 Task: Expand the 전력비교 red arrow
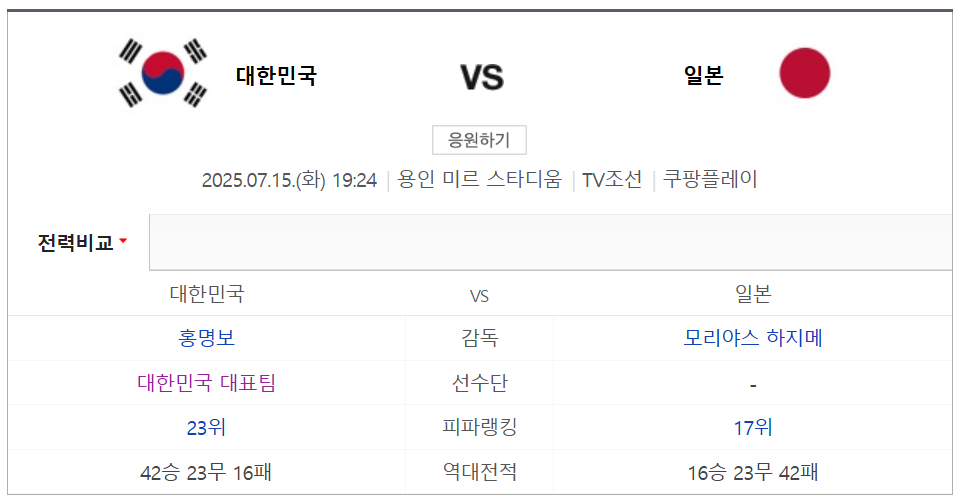(123, 241)
